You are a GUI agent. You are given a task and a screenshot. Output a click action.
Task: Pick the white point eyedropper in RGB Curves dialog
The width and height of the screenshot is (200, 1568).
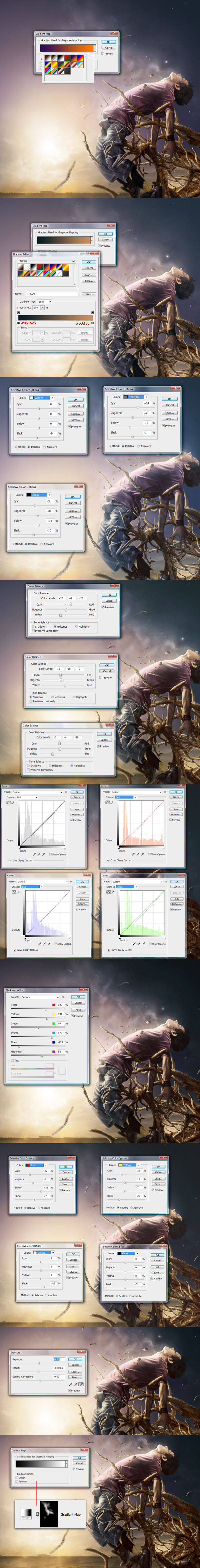pyautogui.click(x=44, y=854)
